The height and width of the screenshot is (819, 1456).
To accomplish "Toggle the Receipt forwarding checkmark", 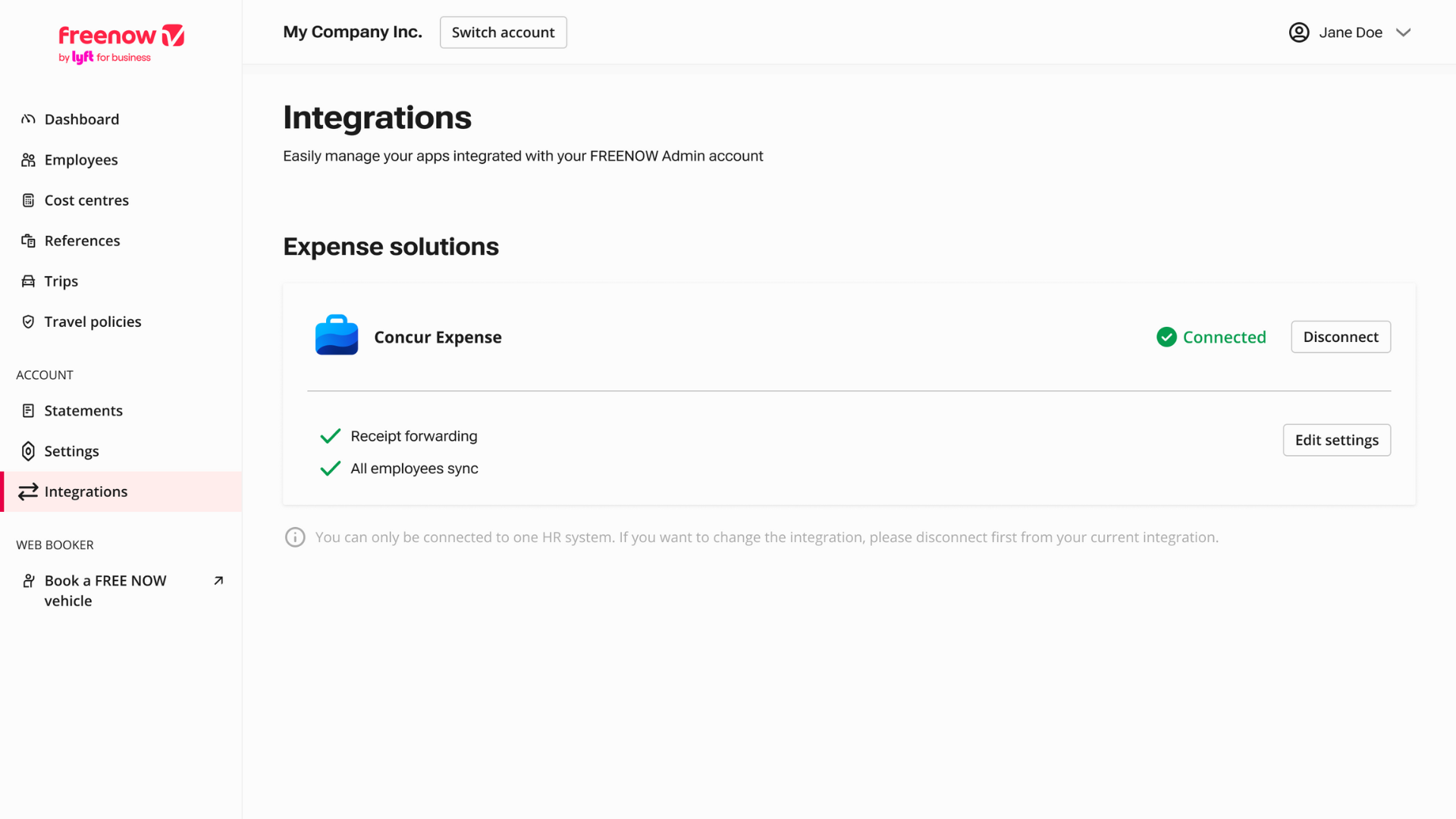I will [x=330, y=436].
